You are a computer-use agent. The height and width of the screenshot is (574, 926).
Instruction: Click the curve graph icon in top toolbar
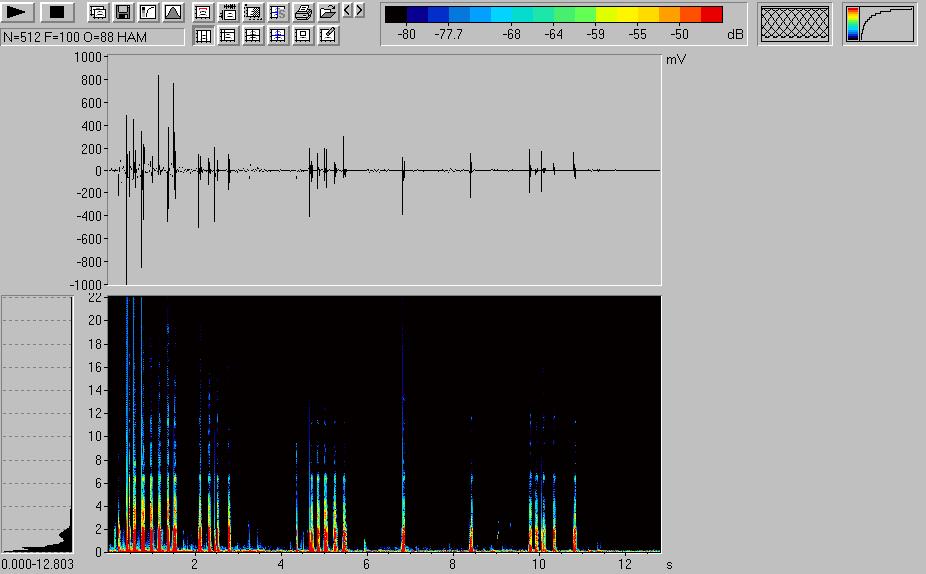[148, 13]
